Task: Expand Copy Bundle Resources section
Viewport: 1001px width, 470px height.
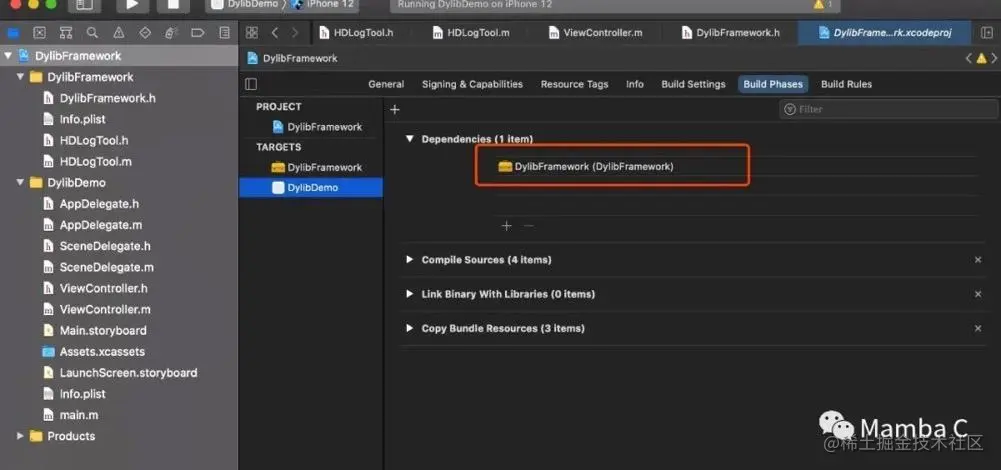Action: click(410, 328)
